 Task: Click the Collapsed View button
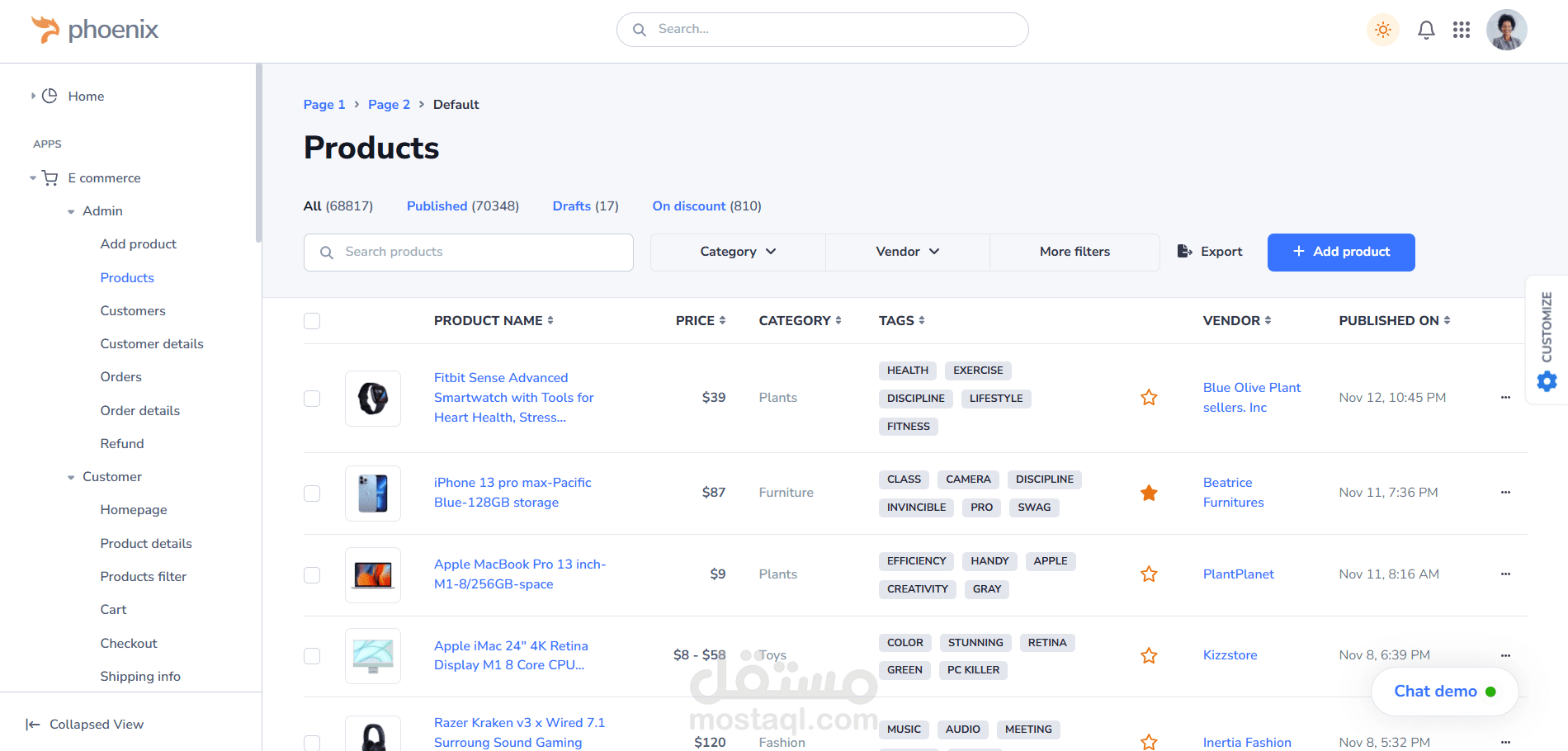point(85,724)
